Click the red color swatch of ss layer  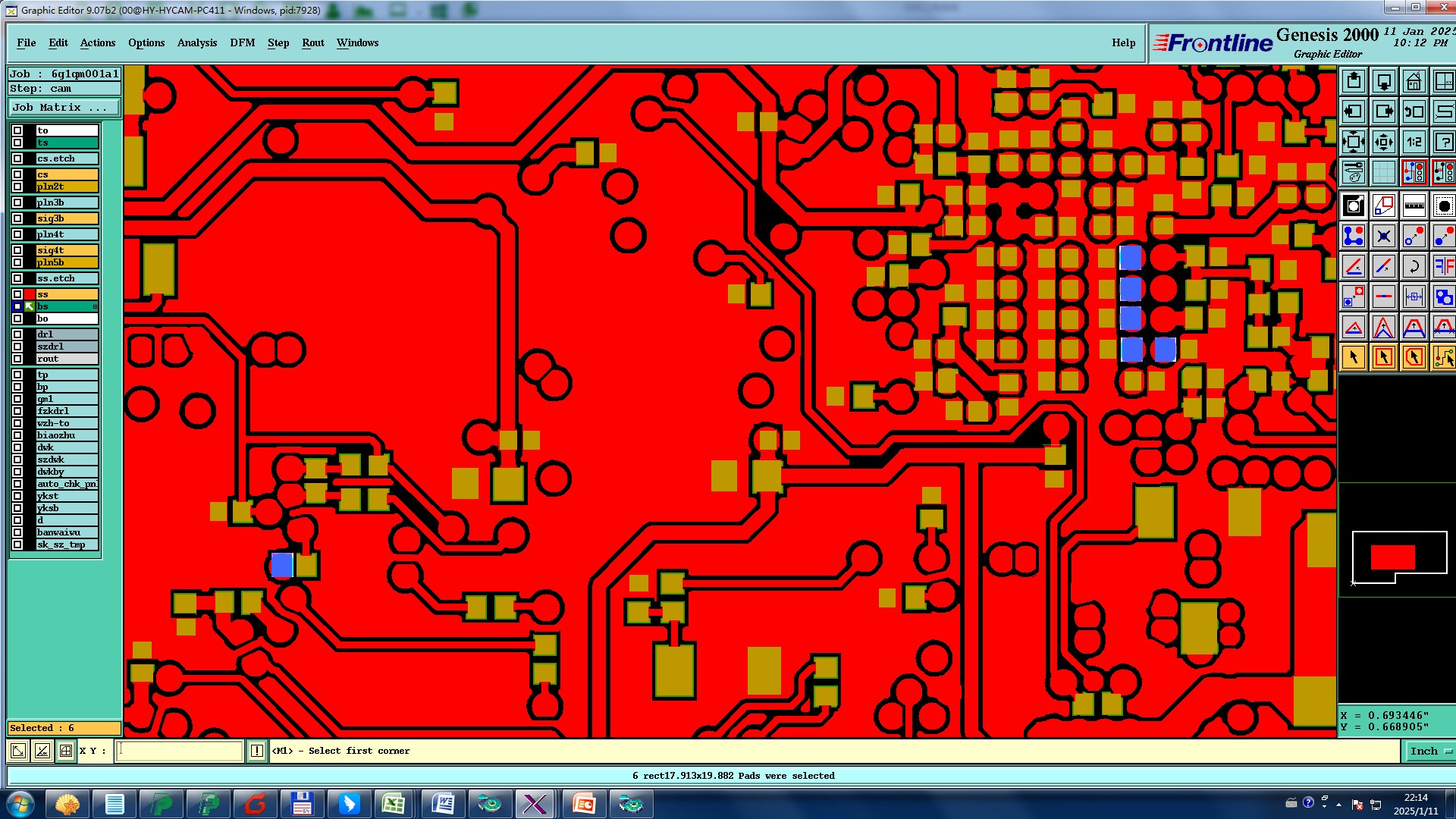[x=30, y=294]
